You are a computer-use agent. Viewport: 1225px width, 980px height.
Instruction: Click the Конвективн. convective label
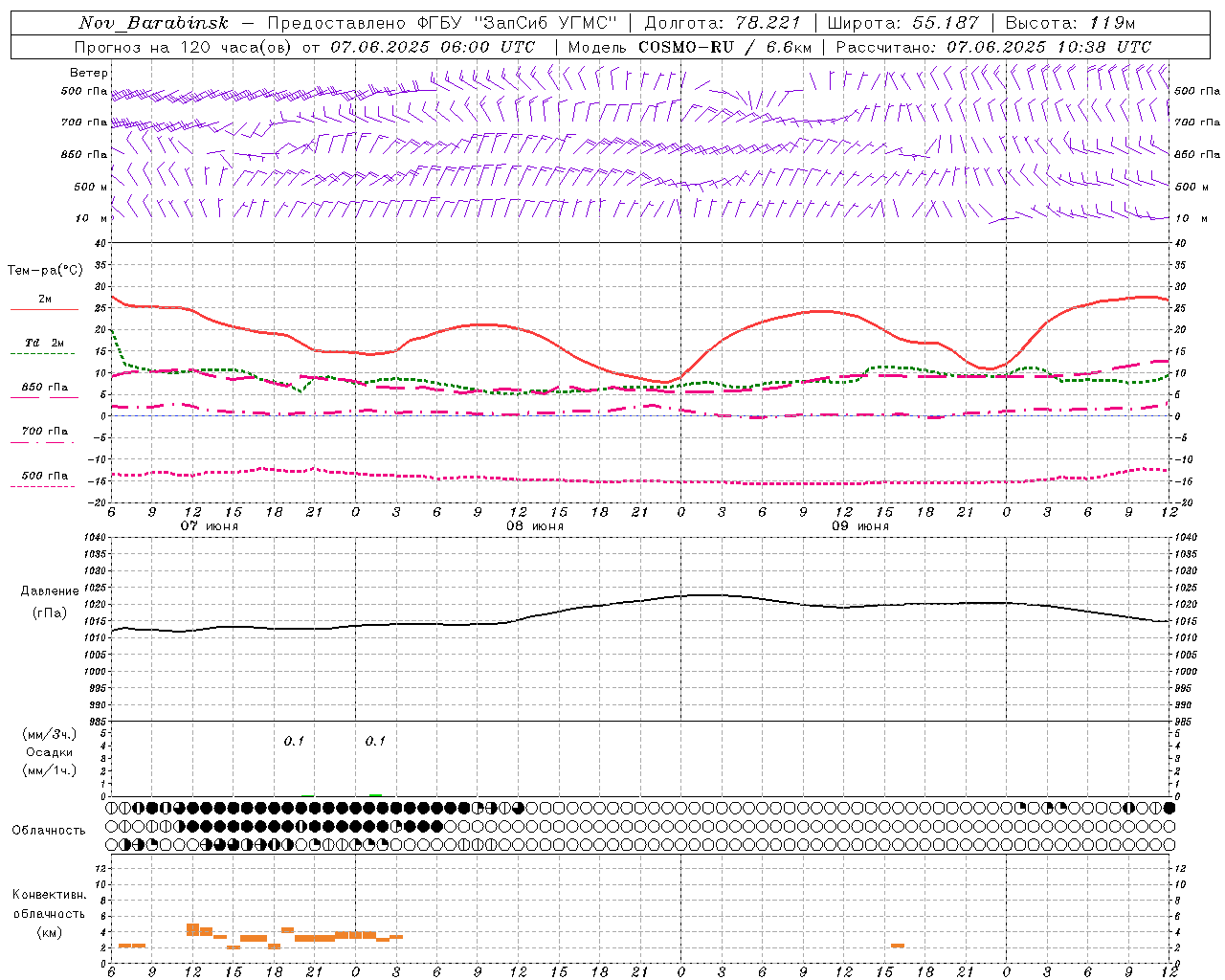(x=49, y=895)
